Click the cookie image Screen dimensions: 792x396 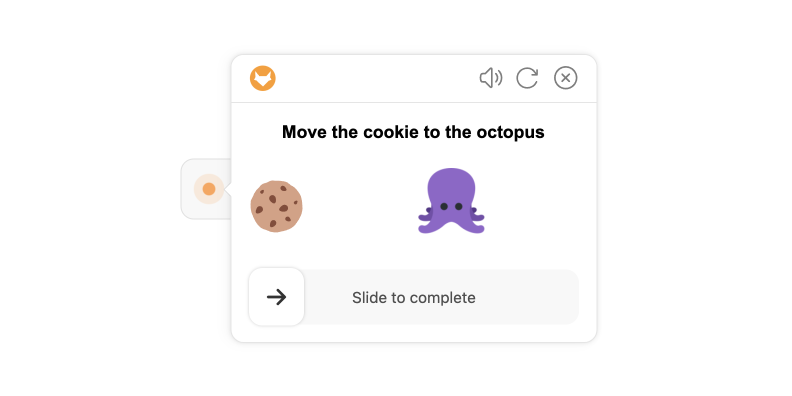pyautogui.click(x=276, y=206)
